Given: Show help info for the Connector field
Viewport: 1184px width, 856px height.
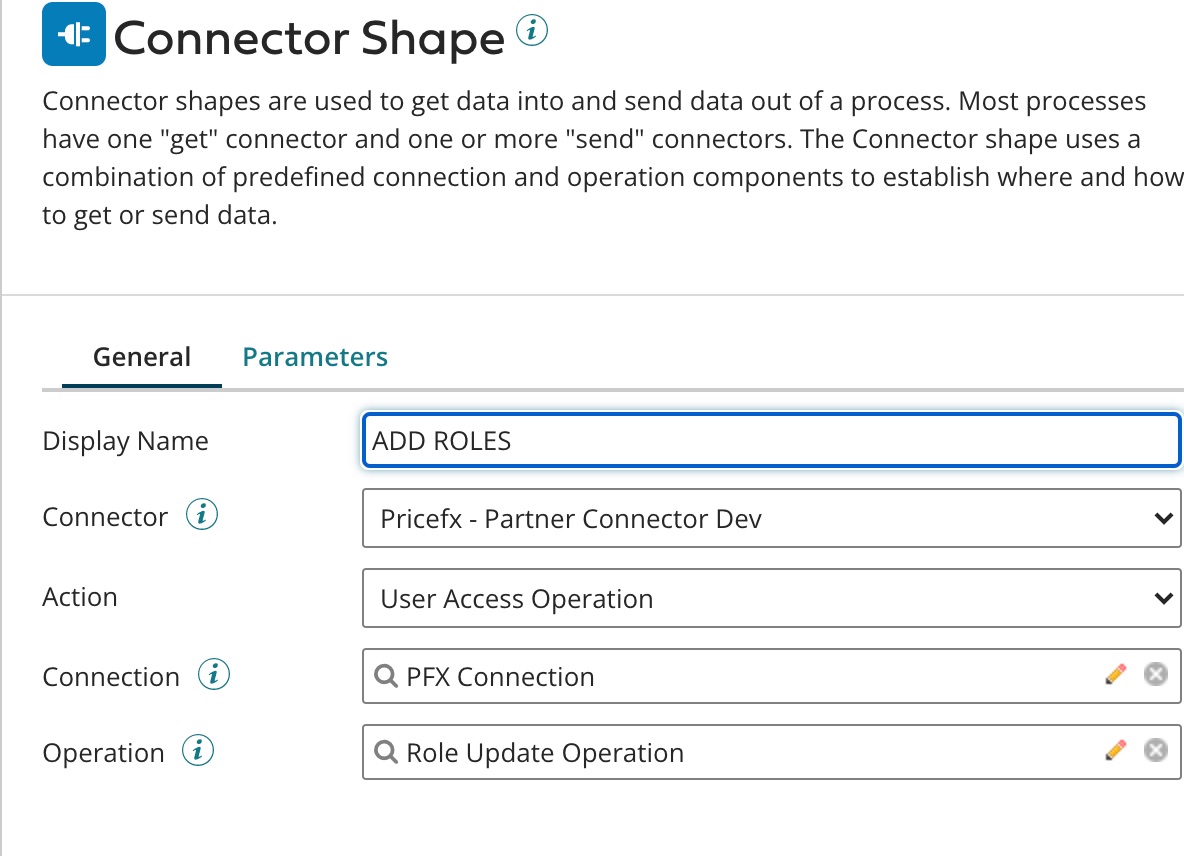Looking at the screenshot, I should (203, 516).
